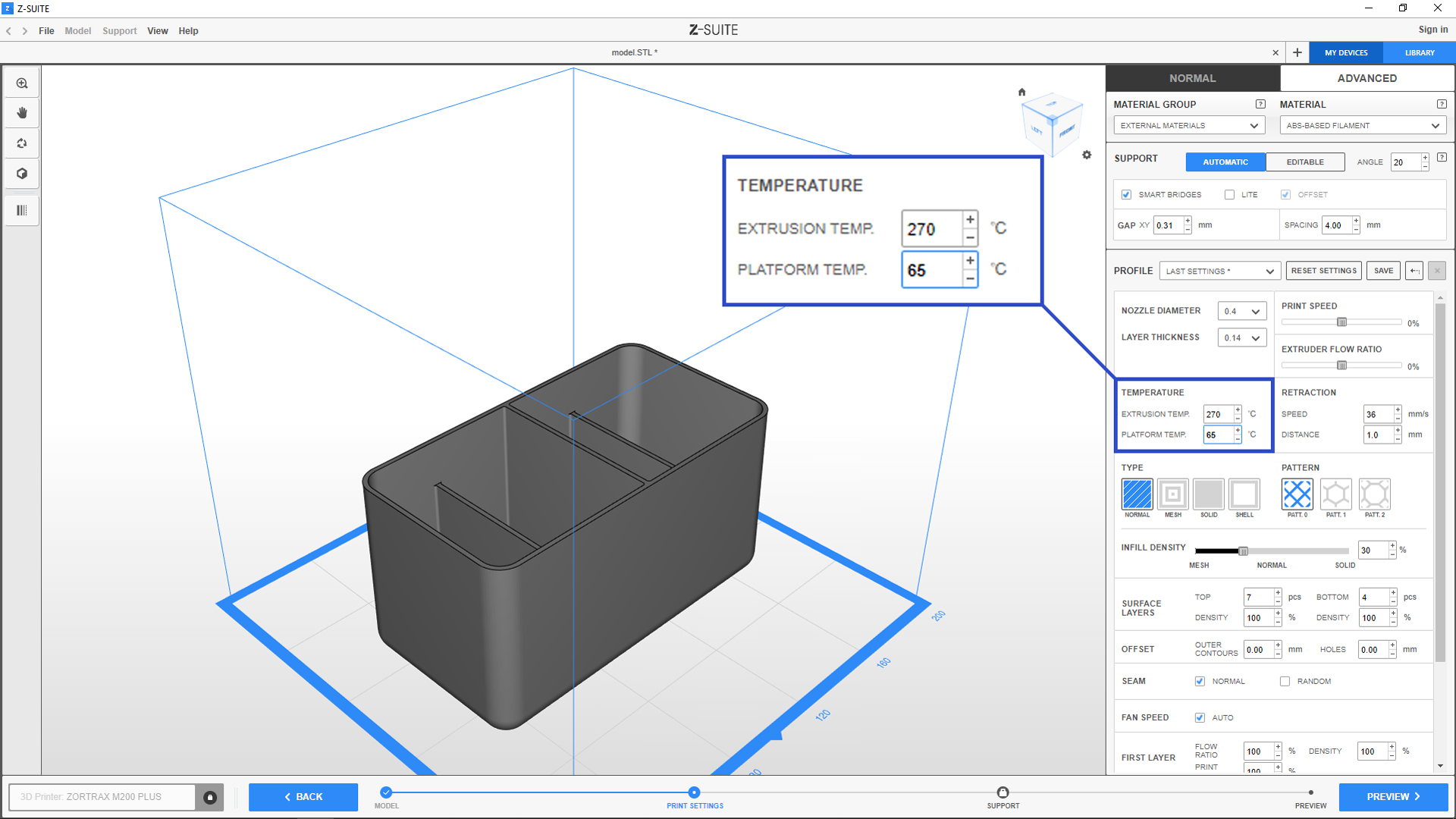
Task: Select the Shell infill type icon
Action: [1244, 494]
